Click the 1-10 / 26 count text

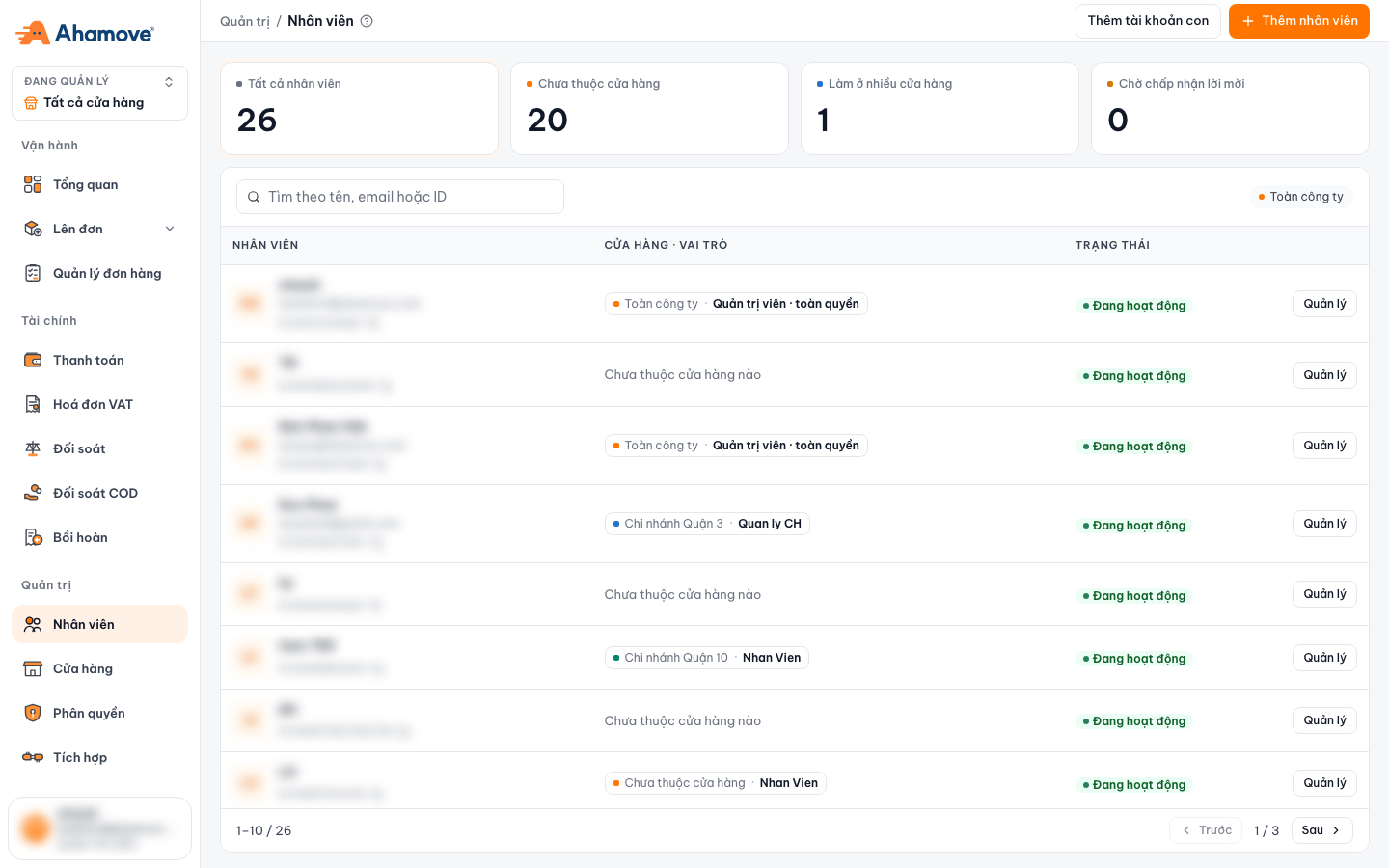(x=263, y=830)
